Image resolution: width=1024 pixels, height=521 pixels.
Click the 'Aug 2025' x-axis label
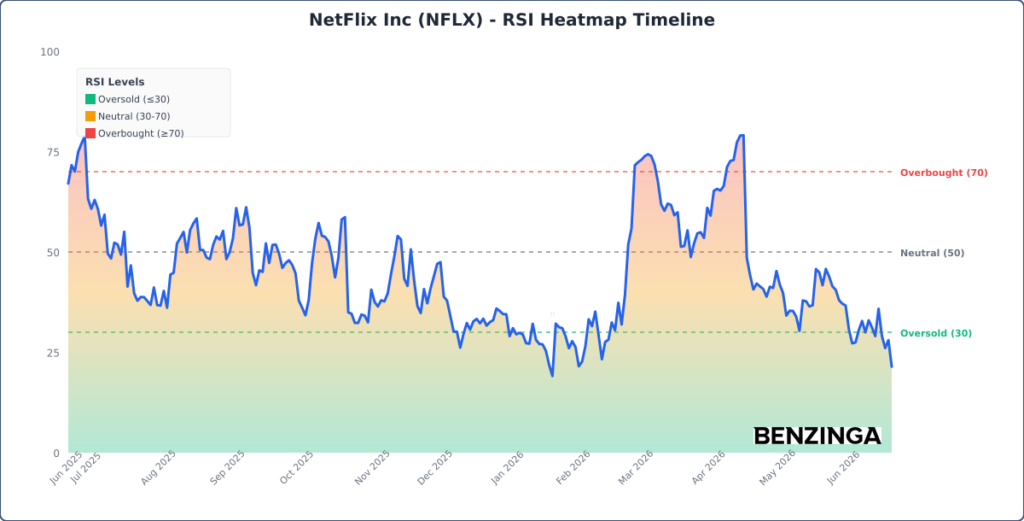click(x=159, y=467)
